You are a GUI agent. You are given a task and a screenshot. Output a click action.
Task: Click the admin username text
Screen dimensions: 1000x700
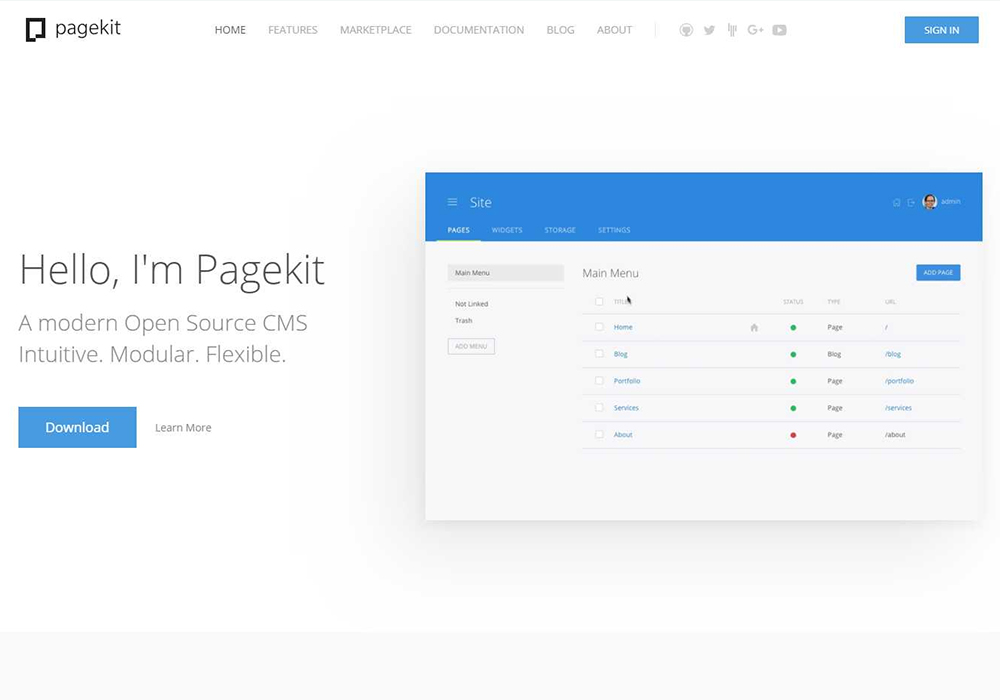click(x=950, y=201)
